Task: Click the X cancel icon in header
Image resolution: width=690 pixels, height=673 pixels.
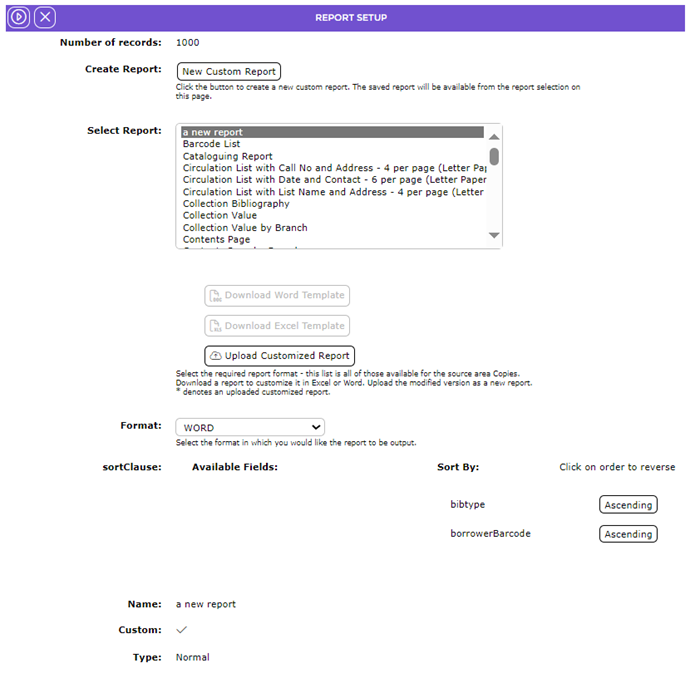Action: pyautogui.click(x=45, y=18)
